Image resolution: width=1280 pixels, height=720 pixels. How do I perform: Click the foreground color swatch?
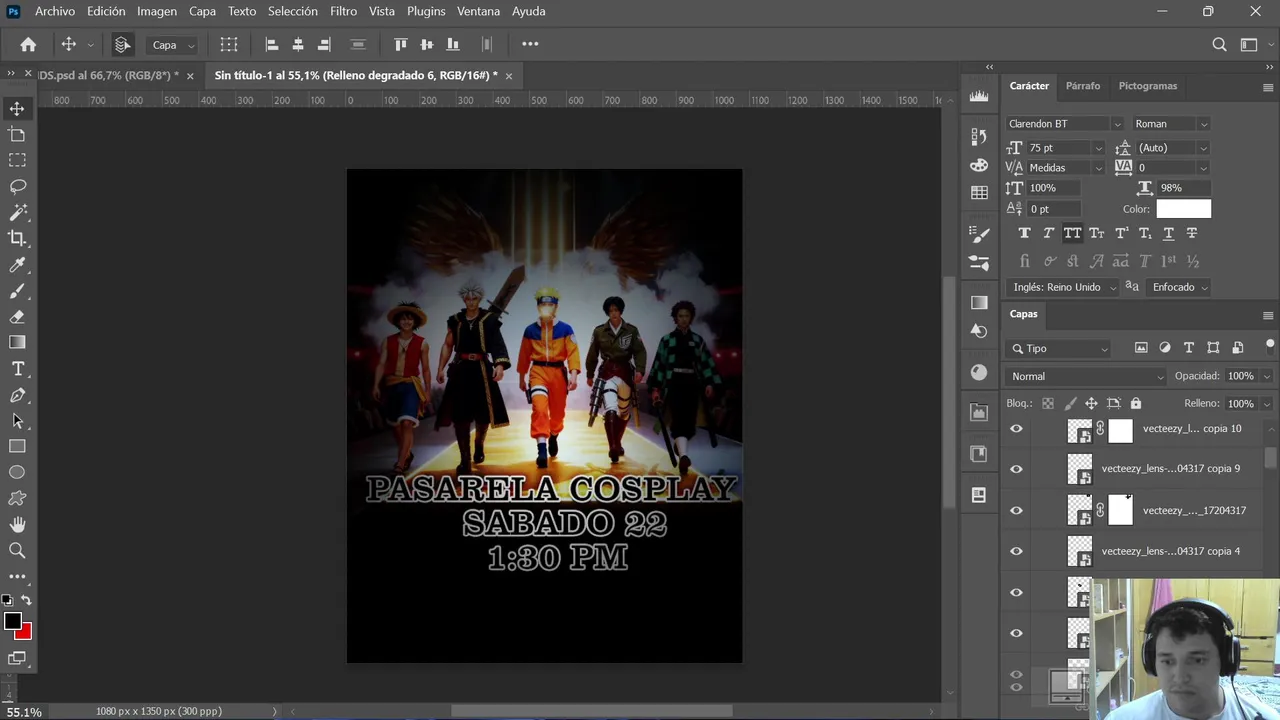pyautogui.click(x=12, y=622)
